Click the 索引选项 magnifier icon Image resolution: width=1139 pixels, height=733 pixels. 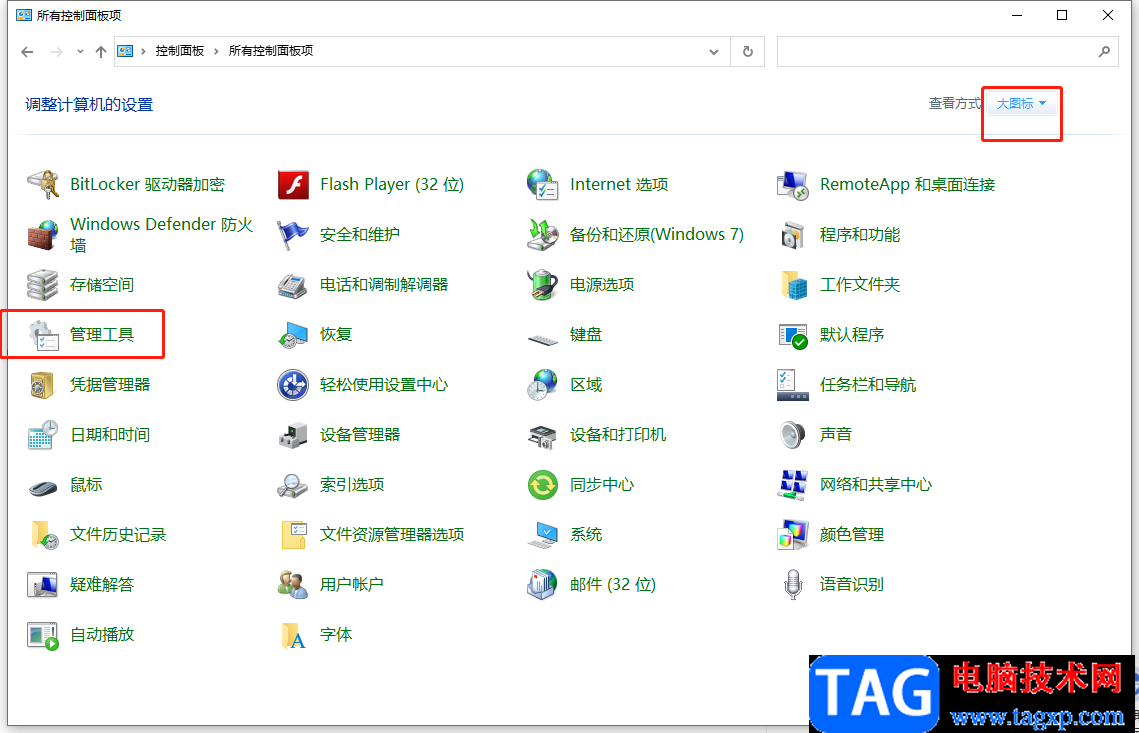pos(293,485)
